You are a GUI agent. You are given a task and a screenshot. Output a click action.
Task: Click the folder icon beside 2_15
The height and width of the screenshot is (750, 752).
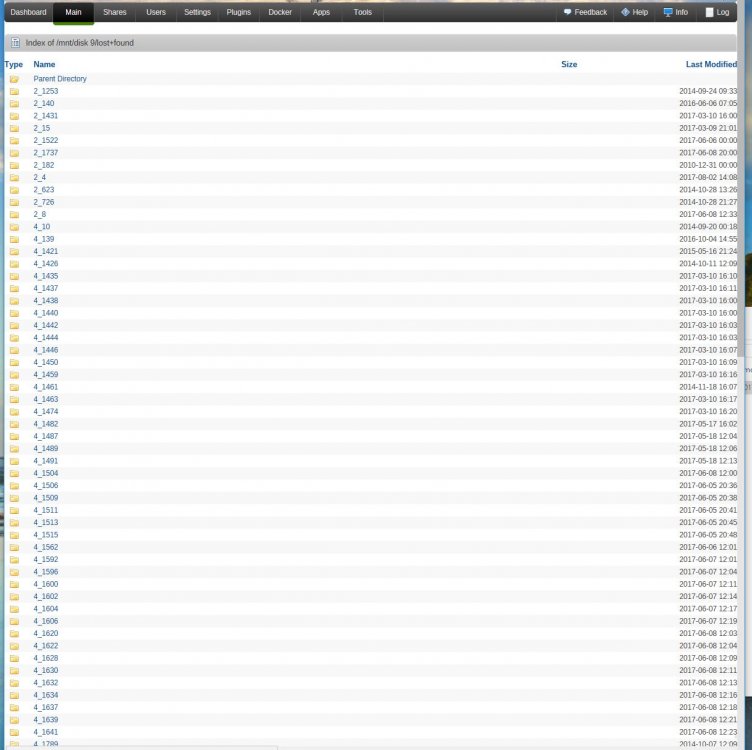pyautogui.click(x=14, y=128)
